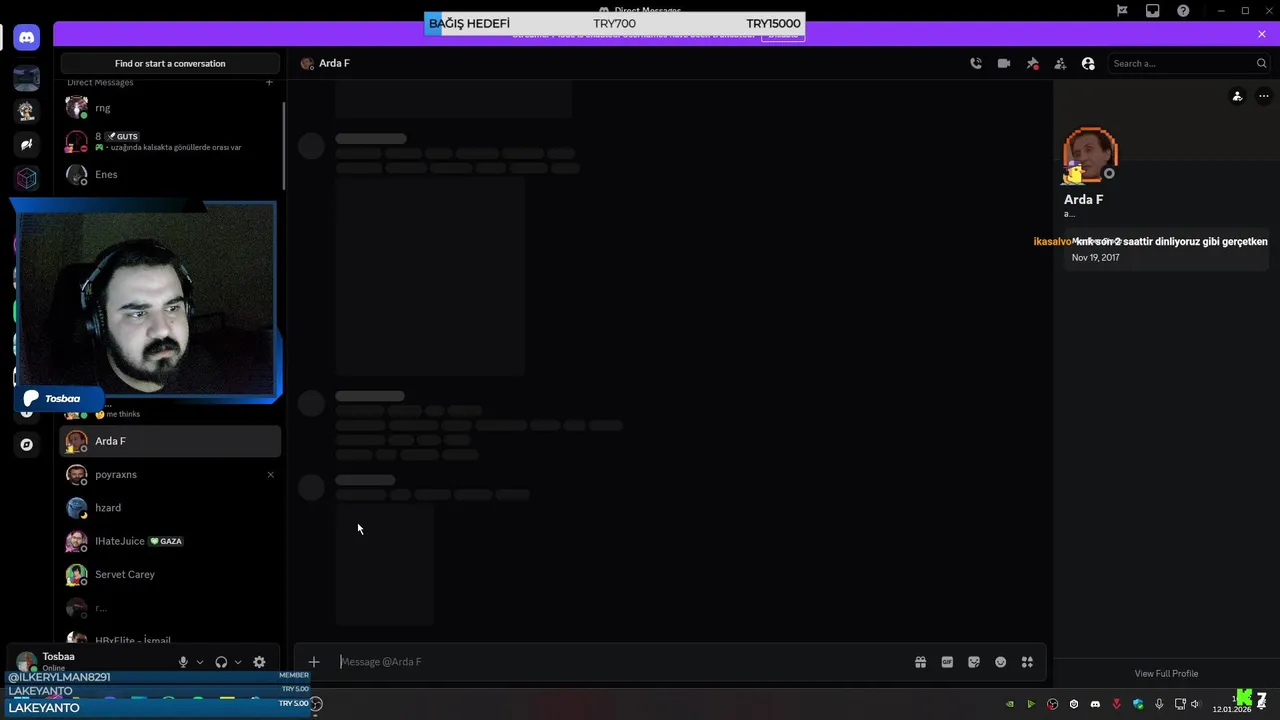The height and width of the screenshot is (720, 1280).
Task: Open pinned messages in the chat header
Action: [1032, 63]
